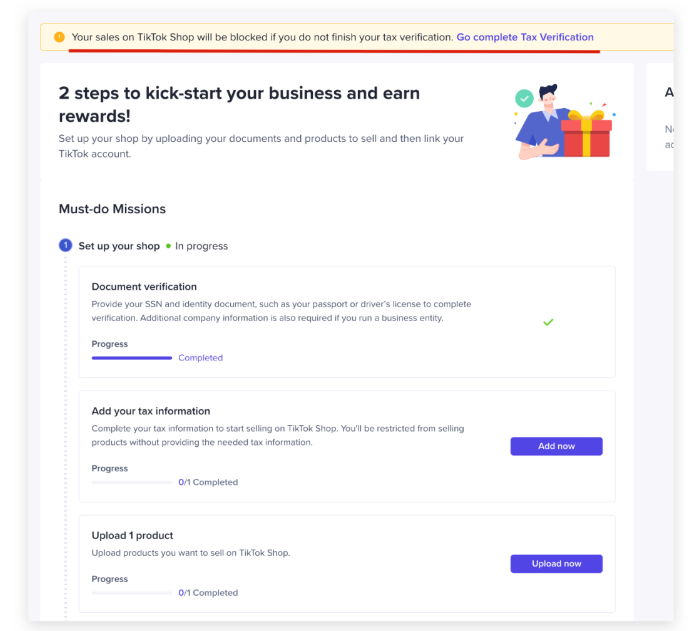Screen dimensions: 697x631
Task: Click the Document verification progress bar
Action: tap(132, 357)
